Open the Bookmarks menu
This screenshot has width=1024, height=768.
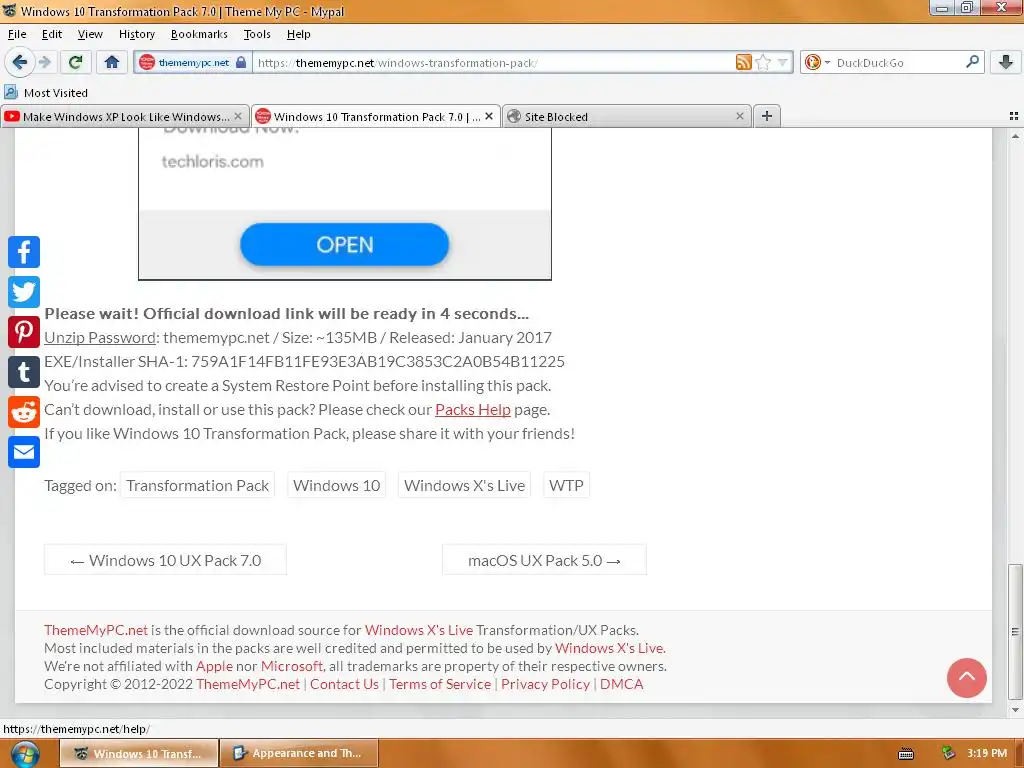pyautogui.click(x=199, y=34)
